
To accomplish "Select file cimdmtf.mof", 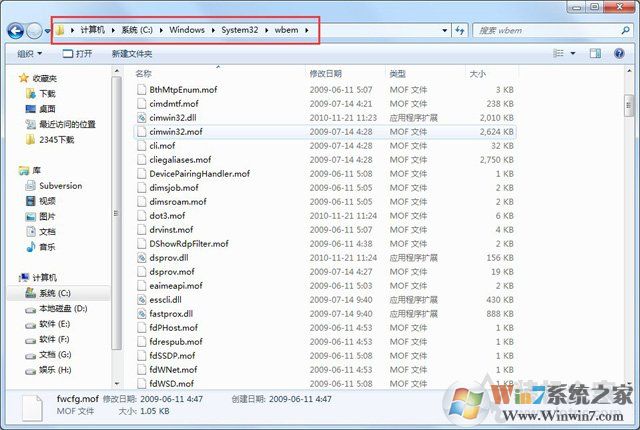I will click(174, 104).
